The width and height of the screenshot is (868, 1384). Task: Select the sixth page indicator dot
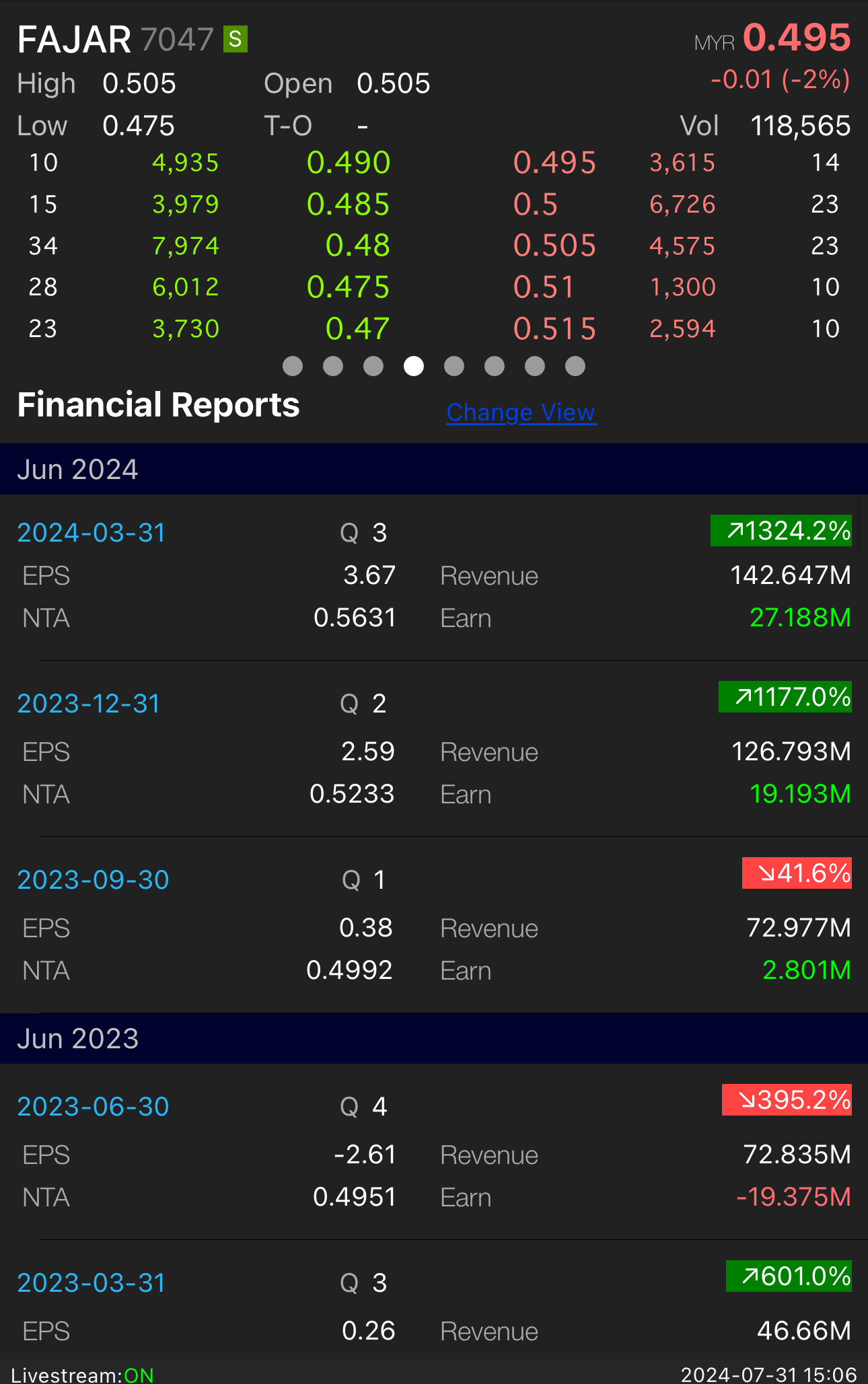(495, 366)
